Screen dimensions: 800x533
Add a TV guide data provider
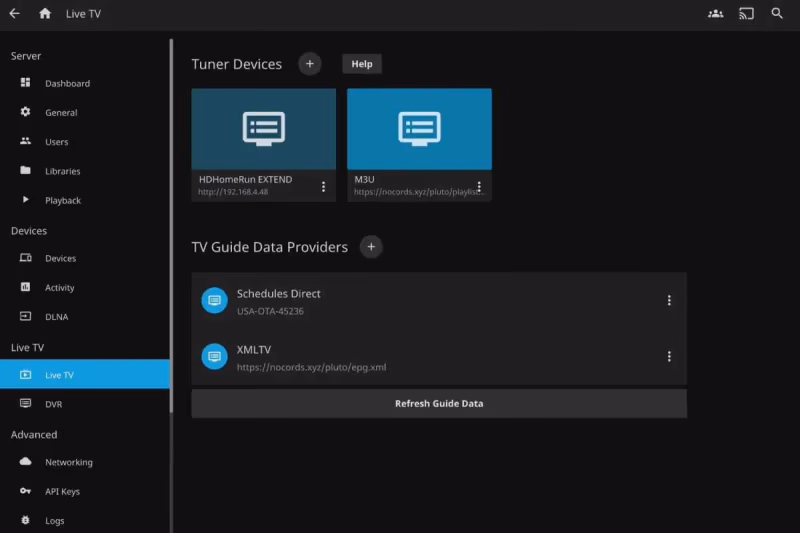[371, 247]
